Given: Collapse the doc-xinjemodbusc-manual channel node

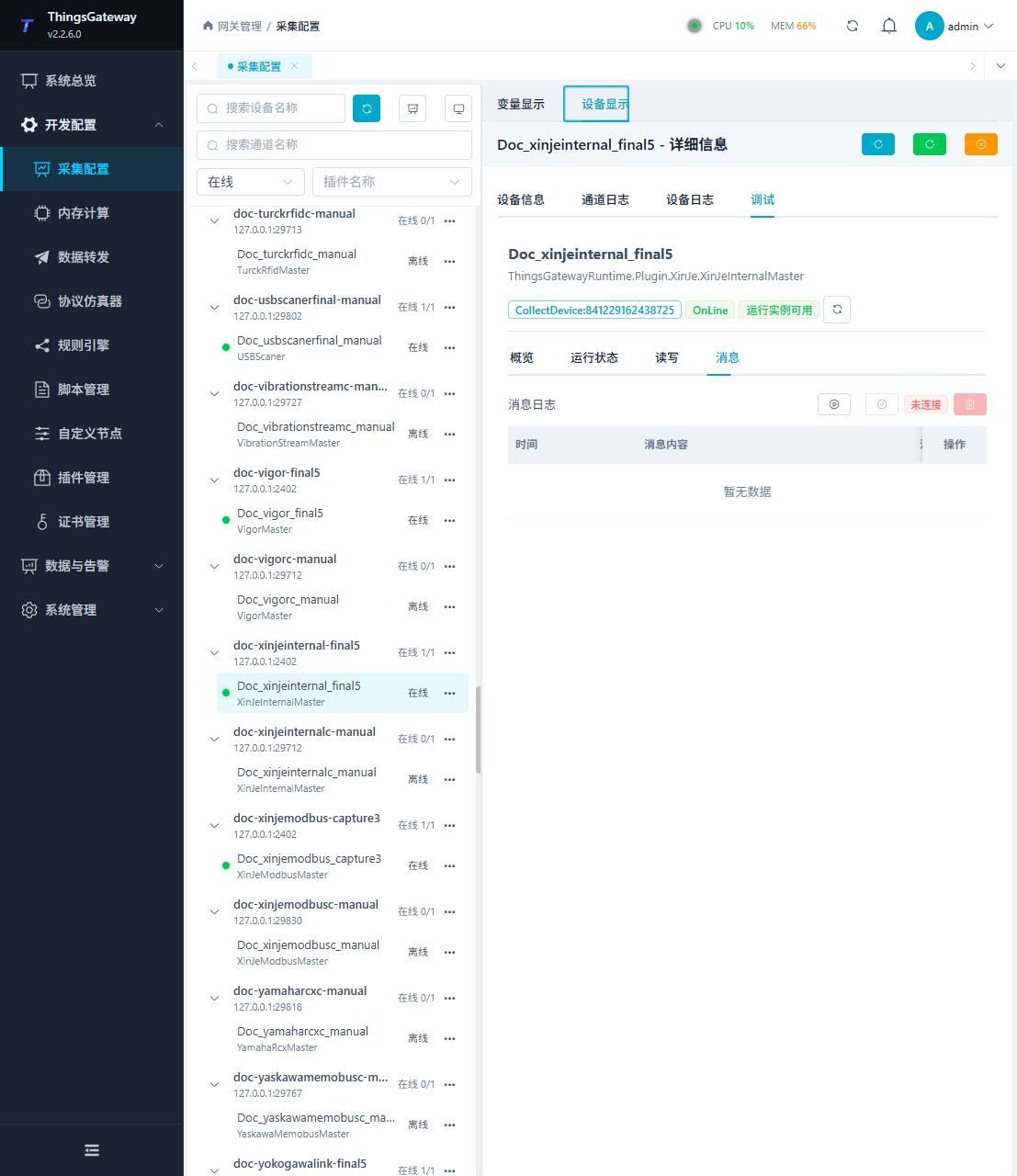Looking at the screenshot, I should coord(214,912).
